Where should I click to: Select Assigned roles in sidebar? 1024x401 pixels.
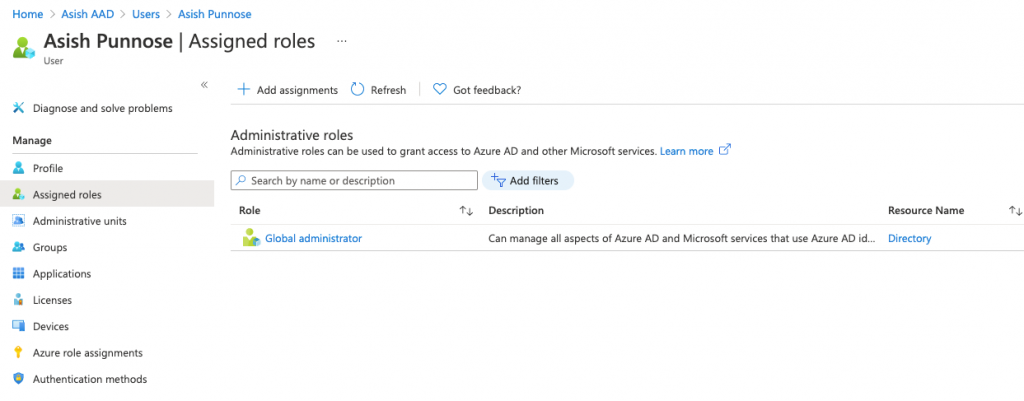[x=67, y=195]
